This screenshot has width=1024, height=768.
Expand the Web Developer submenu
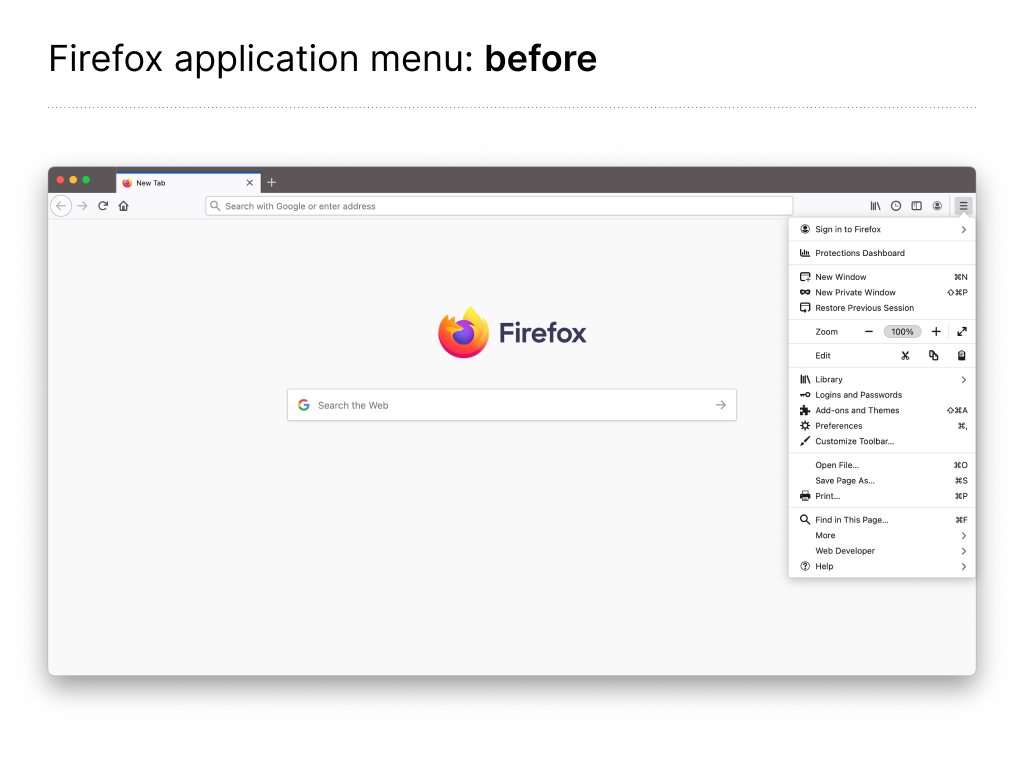(963, 551)
